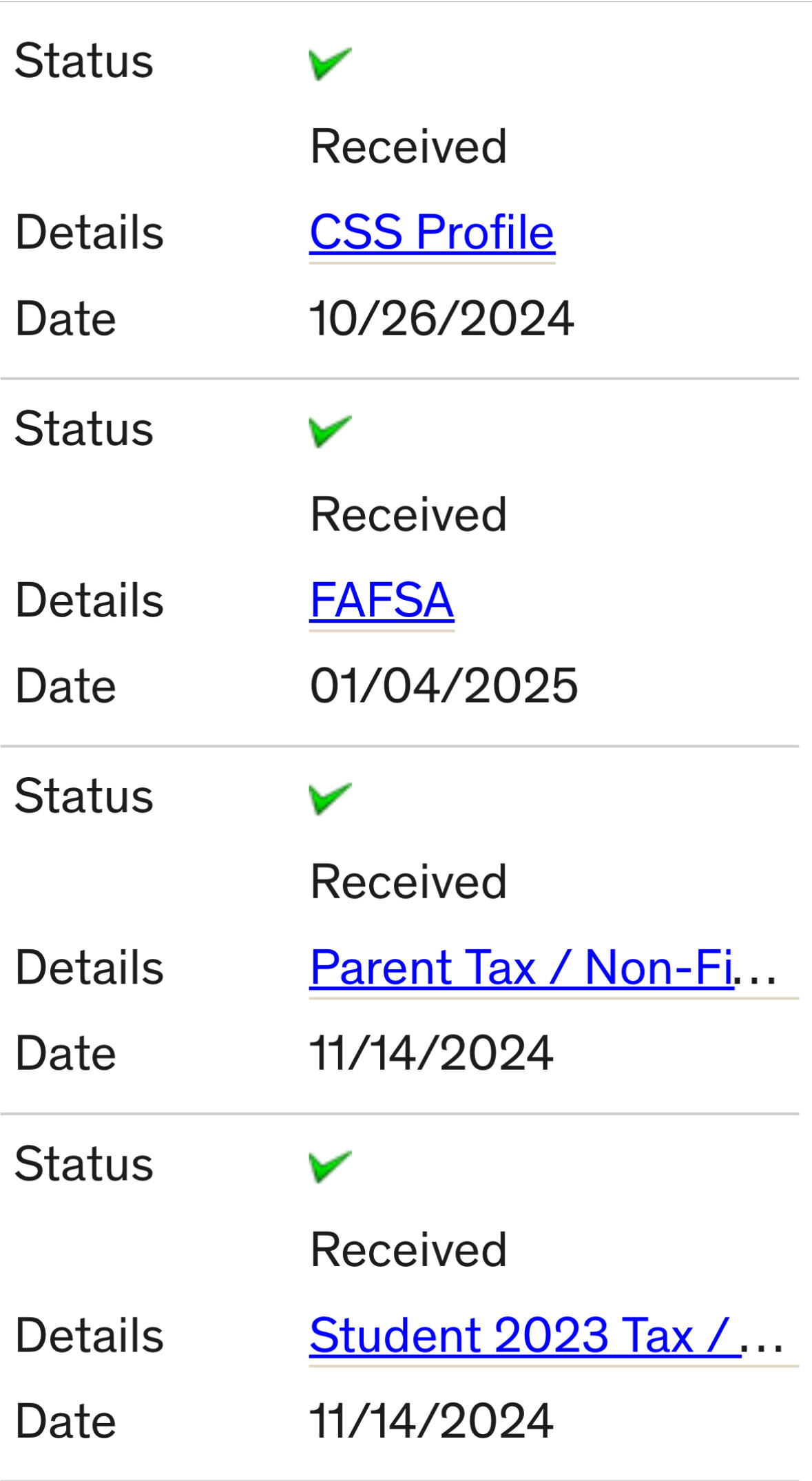Click Received text for Student 2023 Tax

(408, 1250)
